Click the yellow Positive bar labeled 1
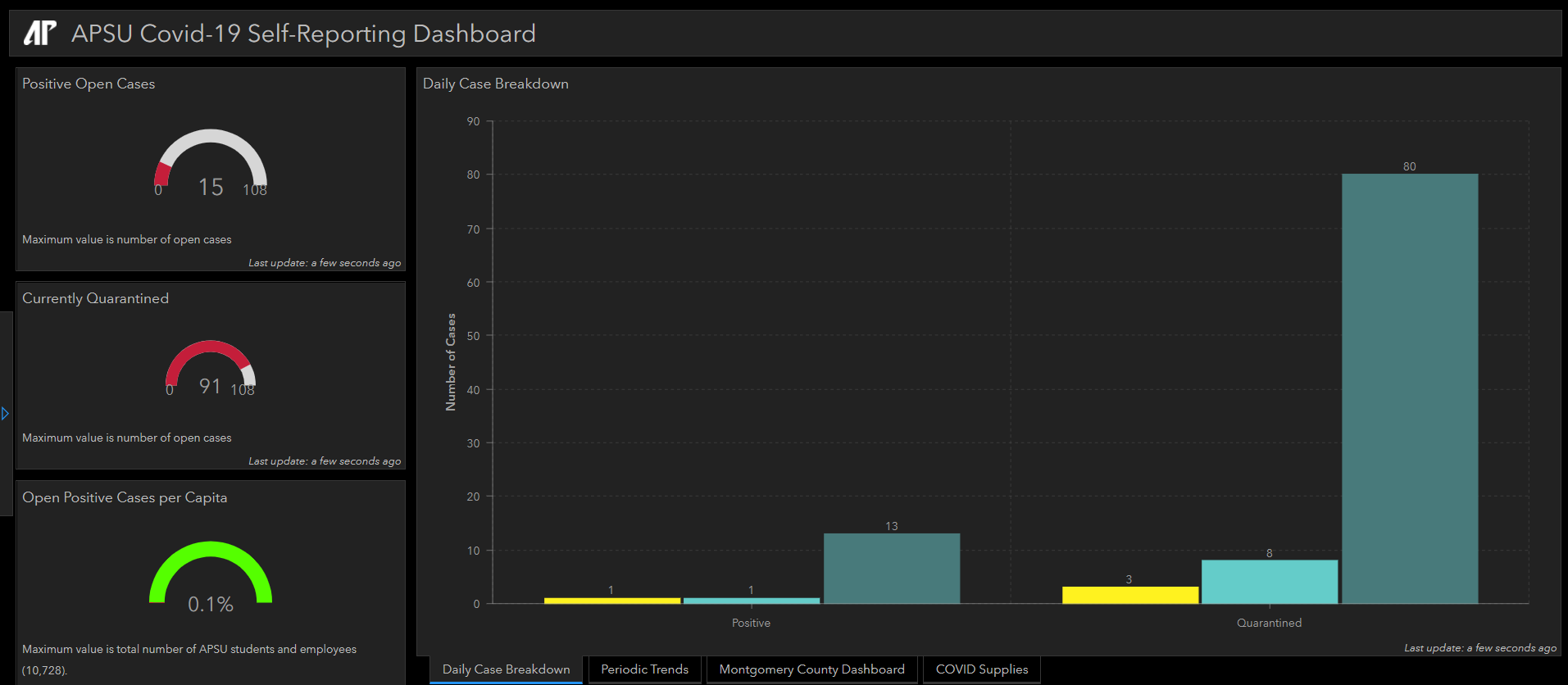 [x=612, y=601]
